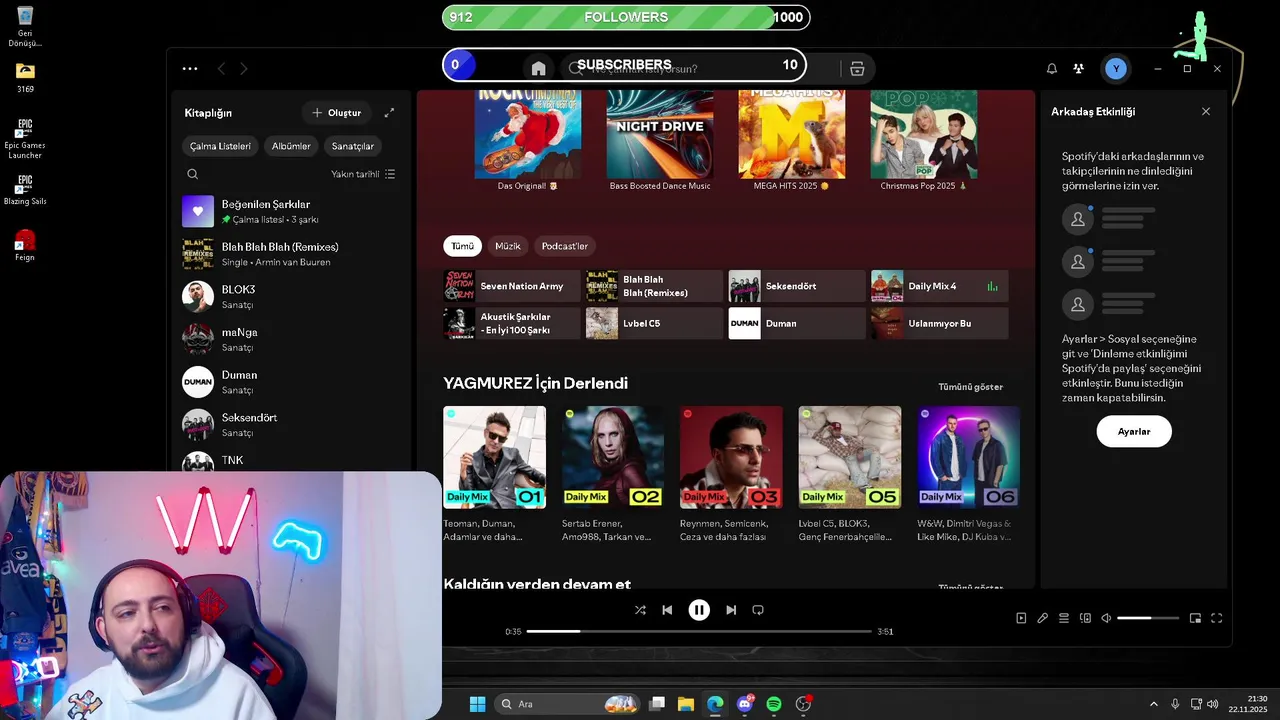The height and width of the screenshot is (720, 1280).
Task: Open Daily Mix 03 cover
Action: 731,457
